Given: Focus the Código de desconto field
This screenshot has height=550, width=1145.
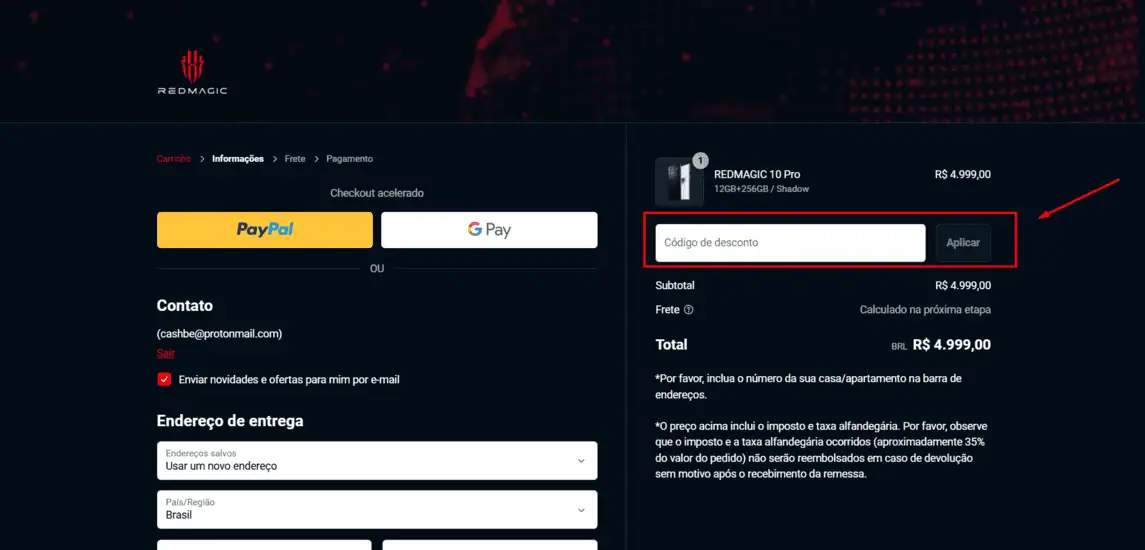Looking at the screenshot, I should pyautogui.click(x=790, y=242).
